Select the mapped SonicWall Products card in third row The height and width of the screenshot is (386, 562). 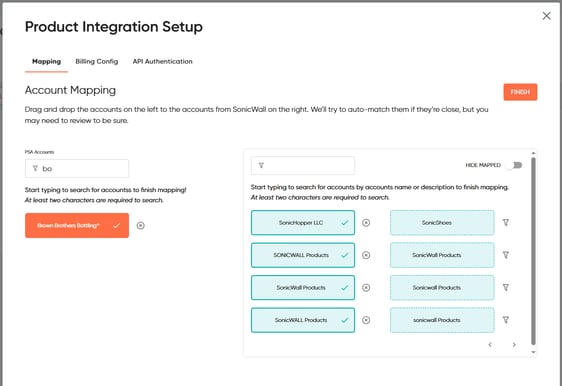(x=303, y=287)
